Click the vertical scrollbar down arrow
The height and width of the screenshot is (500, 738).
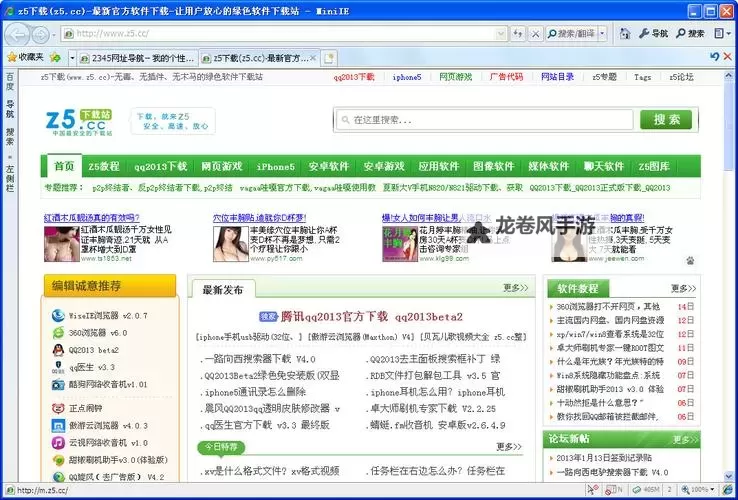click(729, 476)
